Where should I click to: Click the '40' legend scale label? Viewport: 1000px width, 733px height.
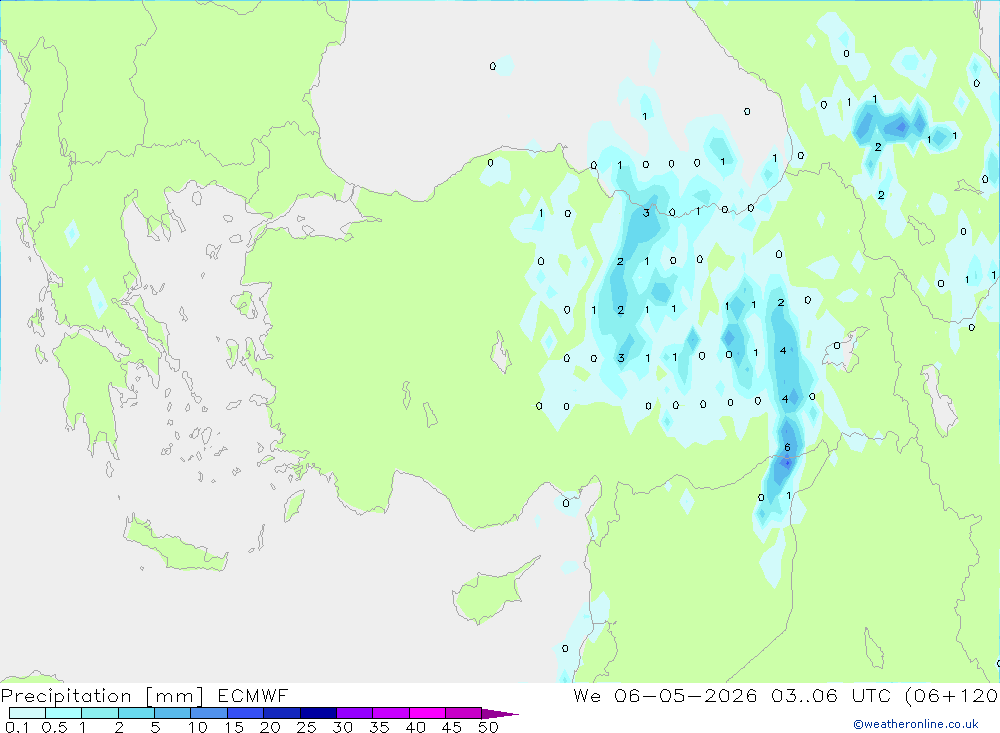pos(415,727)
